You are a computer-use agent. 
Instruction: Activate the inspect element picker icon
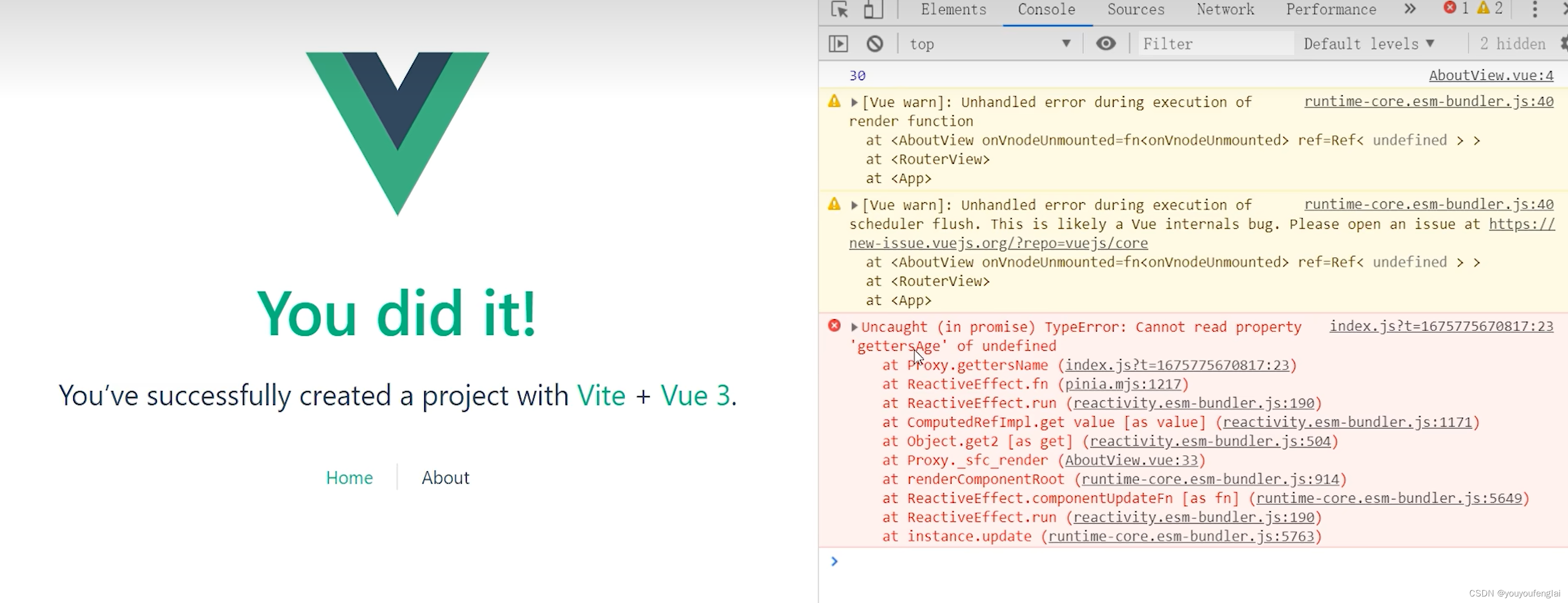[x=839, y=9]
